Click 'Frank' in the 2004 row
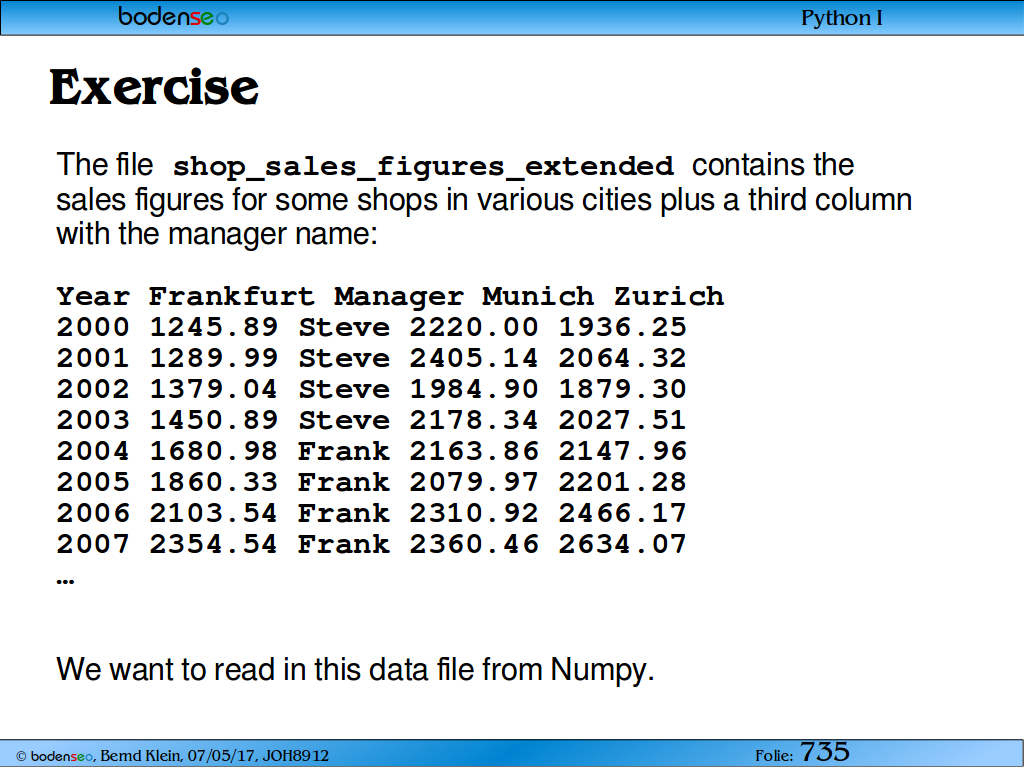Screen dimensions: 1024x768 pos(344,451)
